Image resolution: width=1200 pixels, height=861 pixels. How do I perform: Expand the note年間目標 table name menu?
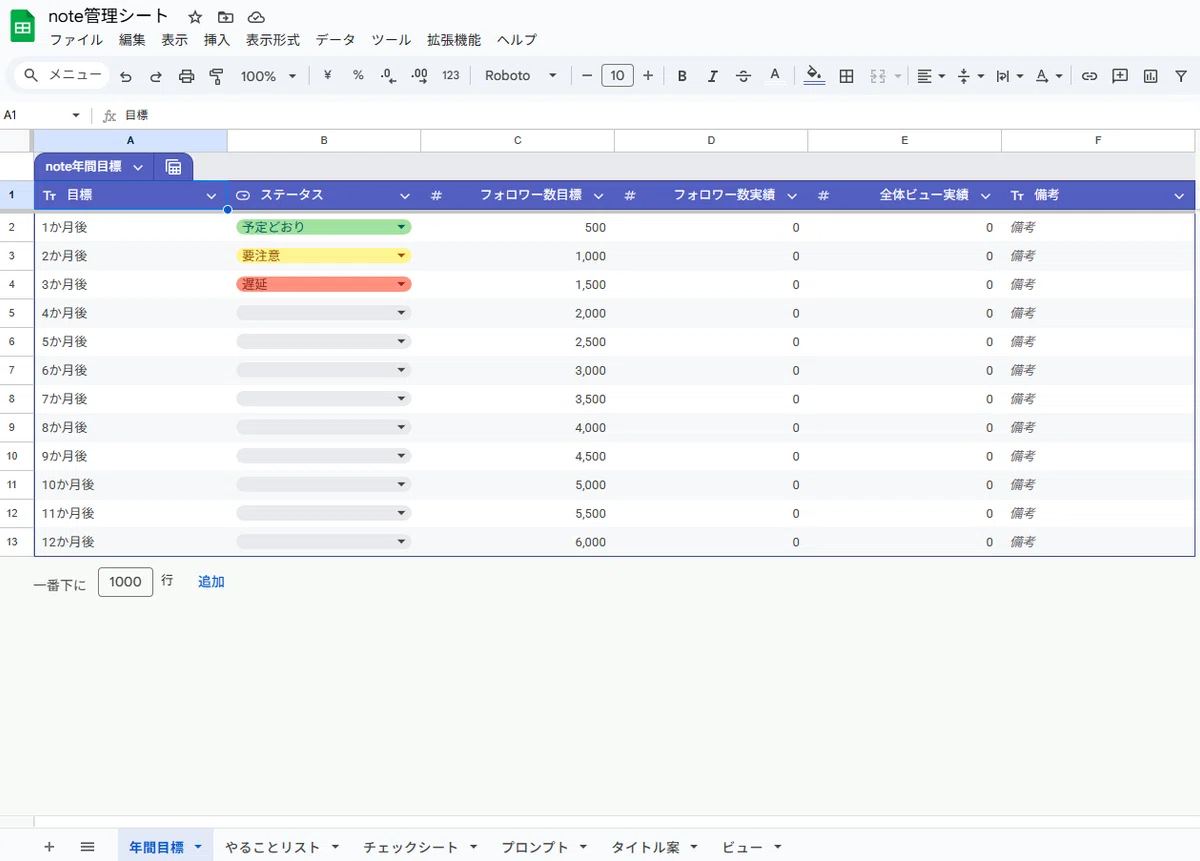pos(138,167)
